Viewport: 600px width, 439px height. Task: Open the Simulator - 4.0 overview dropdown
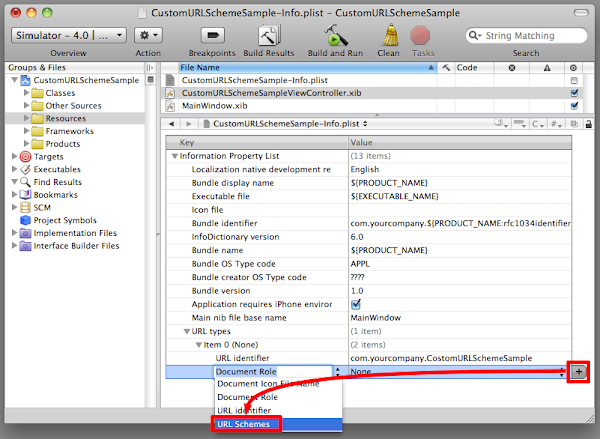(69, 36)
